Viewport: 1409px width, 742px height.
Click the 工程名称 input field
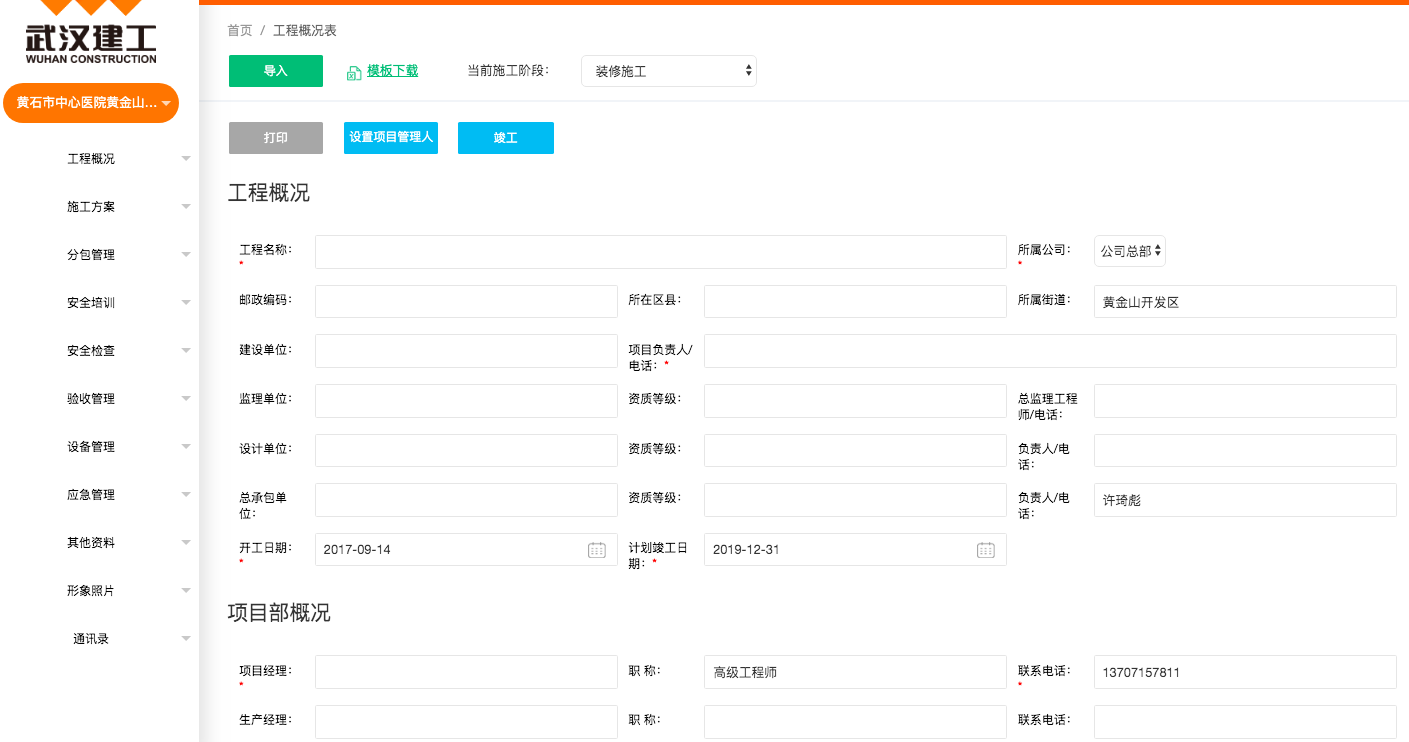(x=661, y=252)
